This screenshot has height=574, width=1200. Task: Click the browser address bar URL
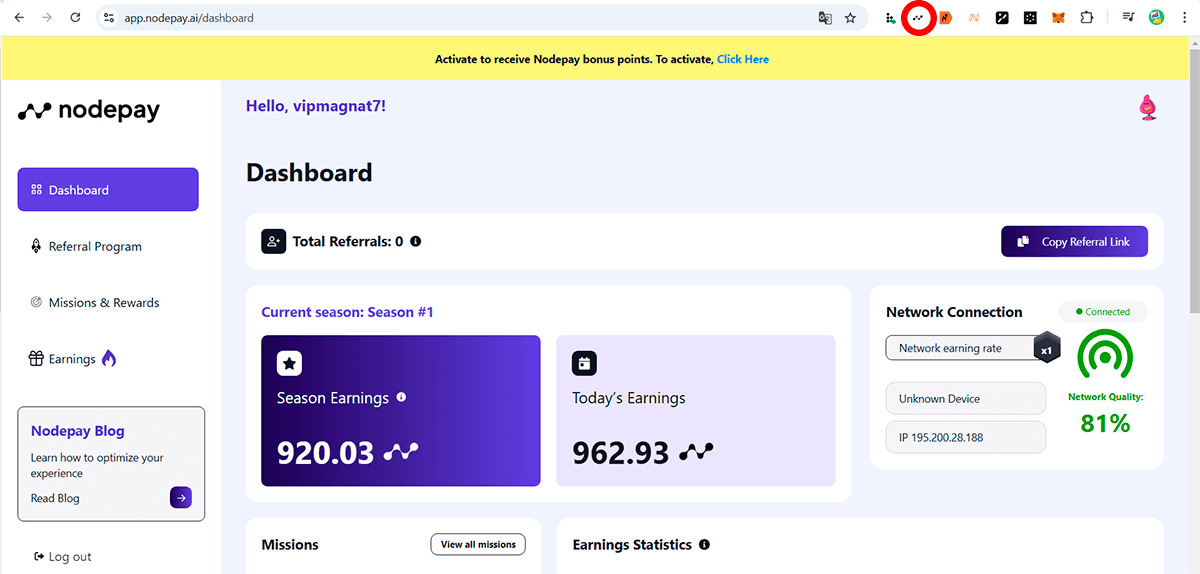(189, 18)
